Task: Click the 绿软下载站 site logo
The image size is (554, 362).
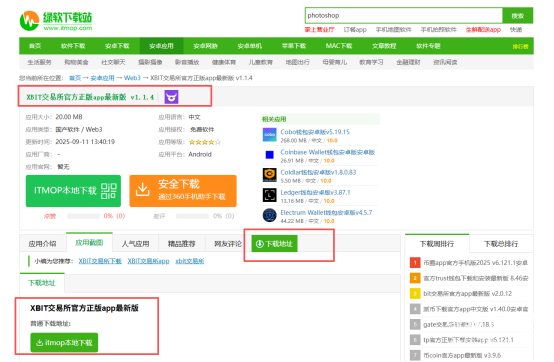Action: tap(56, 20)
